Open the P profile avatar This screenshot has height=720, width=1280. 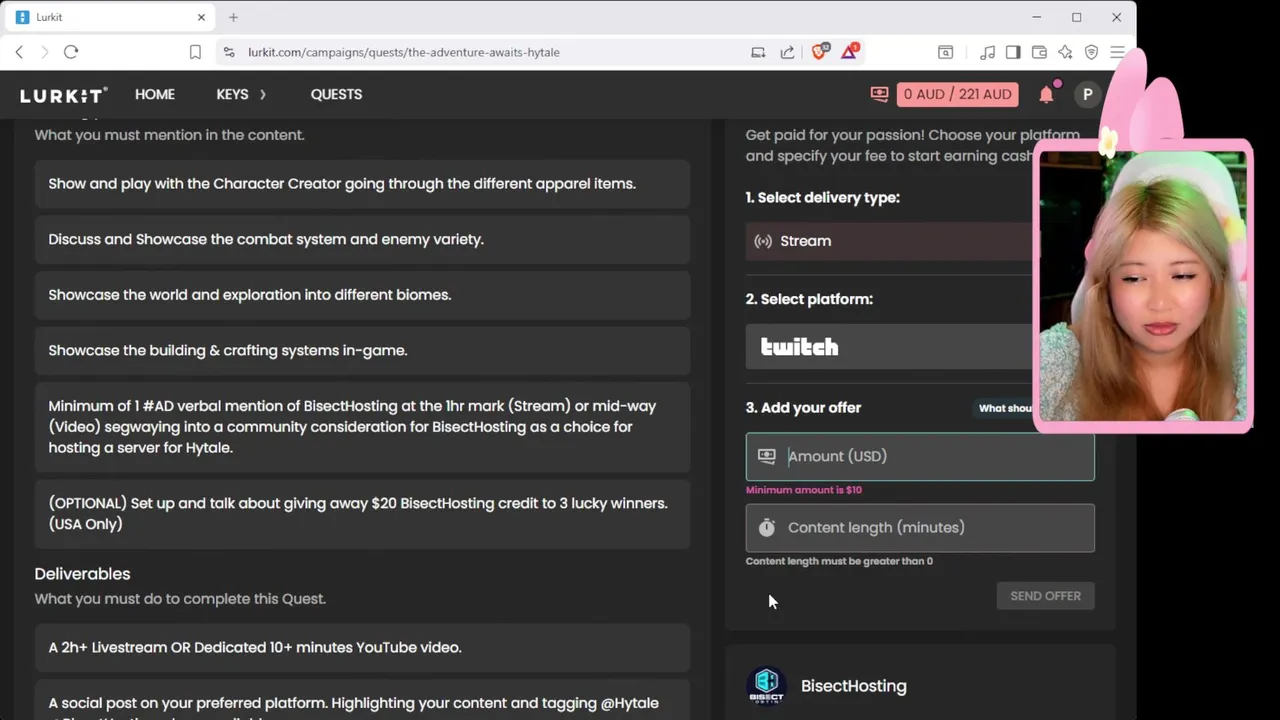point(1087,94)
